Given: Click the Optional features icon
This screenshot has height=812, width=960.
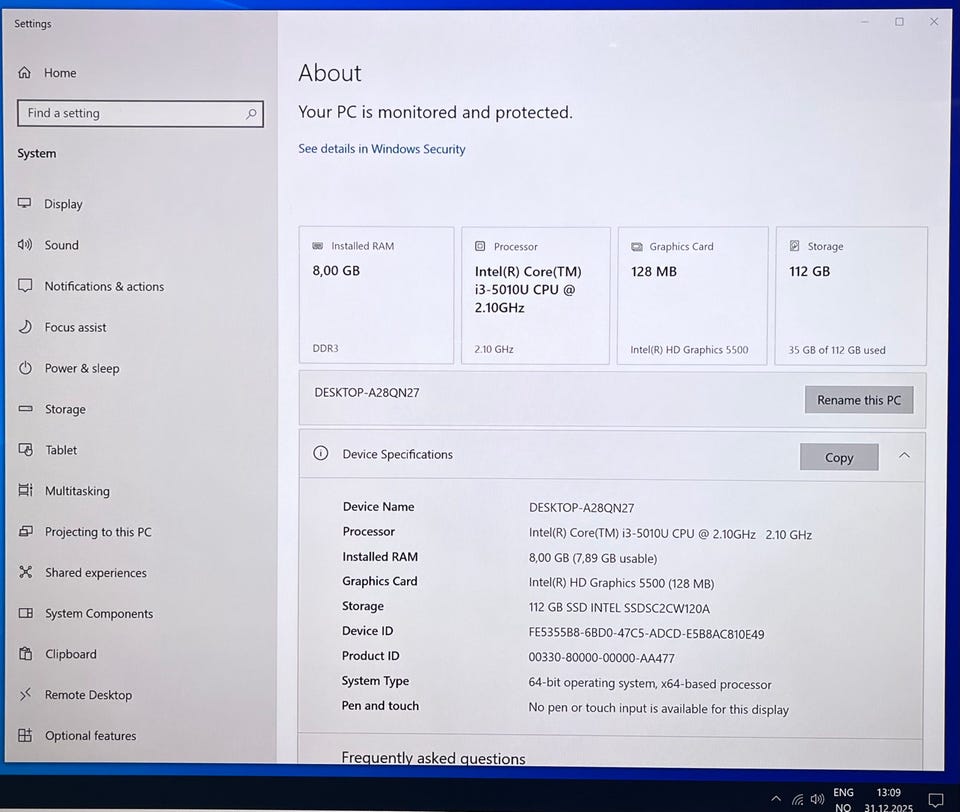Looking at the screenshot, I should tap(25, 735).
